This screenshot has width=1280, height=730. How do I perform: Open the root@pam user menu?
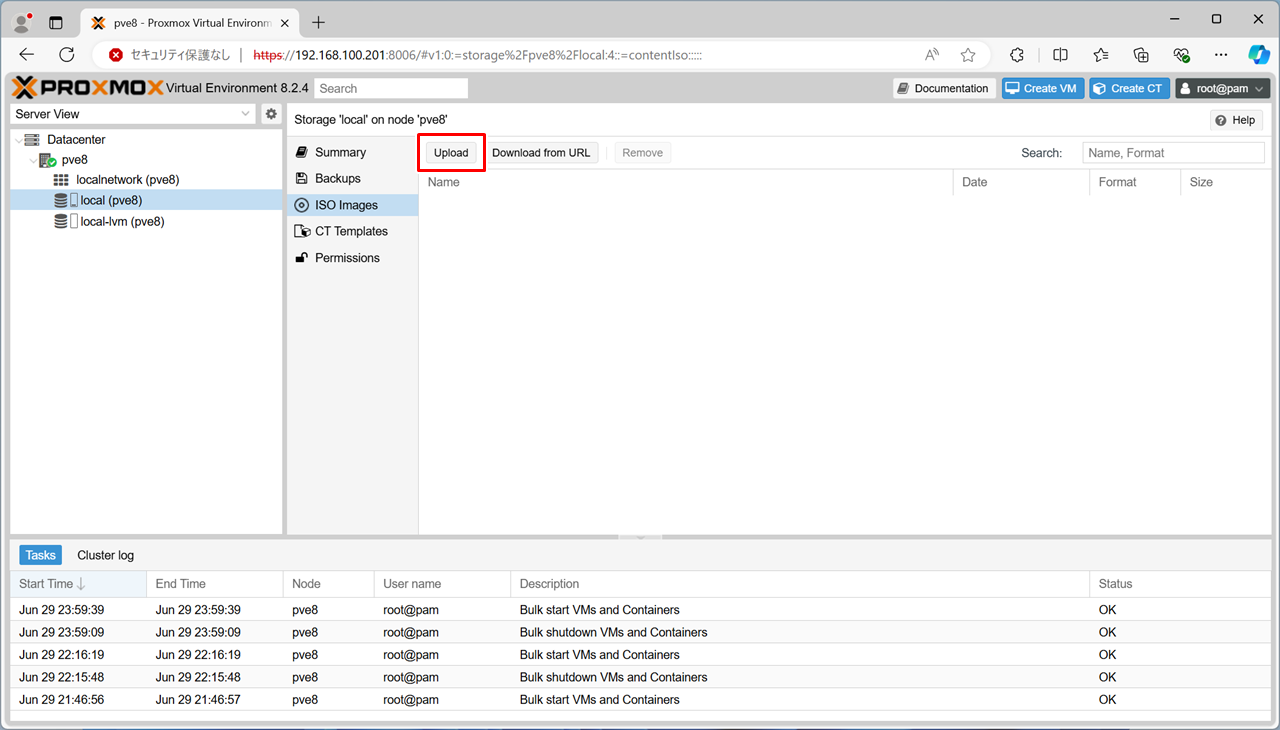coord(1222,88)
